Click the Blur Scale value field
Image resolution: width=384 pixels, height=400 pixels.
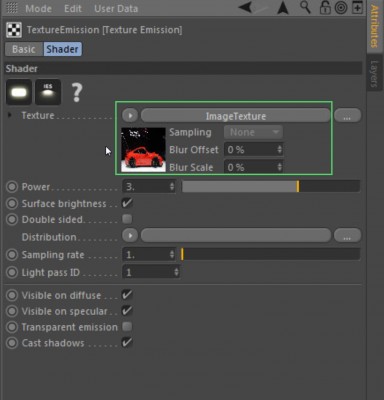[x=250, y=167]
